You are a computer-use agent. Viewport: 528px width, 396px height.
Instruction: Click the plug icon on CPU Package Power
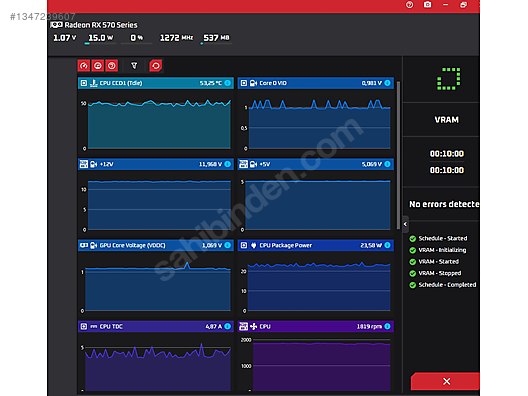(x=254, y=245)
